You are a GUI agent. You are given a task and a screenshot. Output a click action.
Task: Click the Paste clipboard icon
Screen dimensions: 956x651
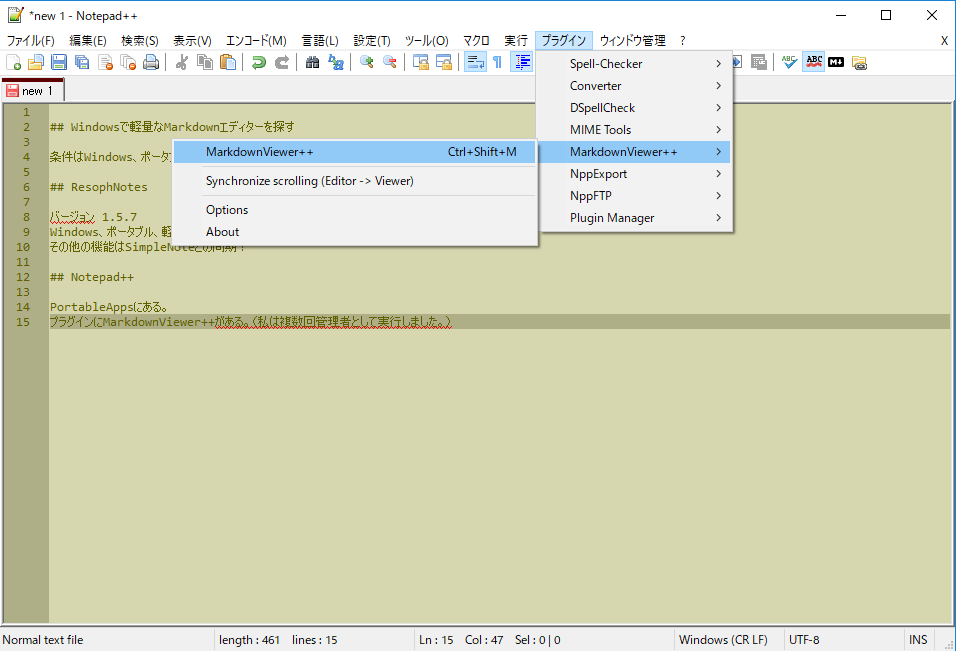(227, 62)
